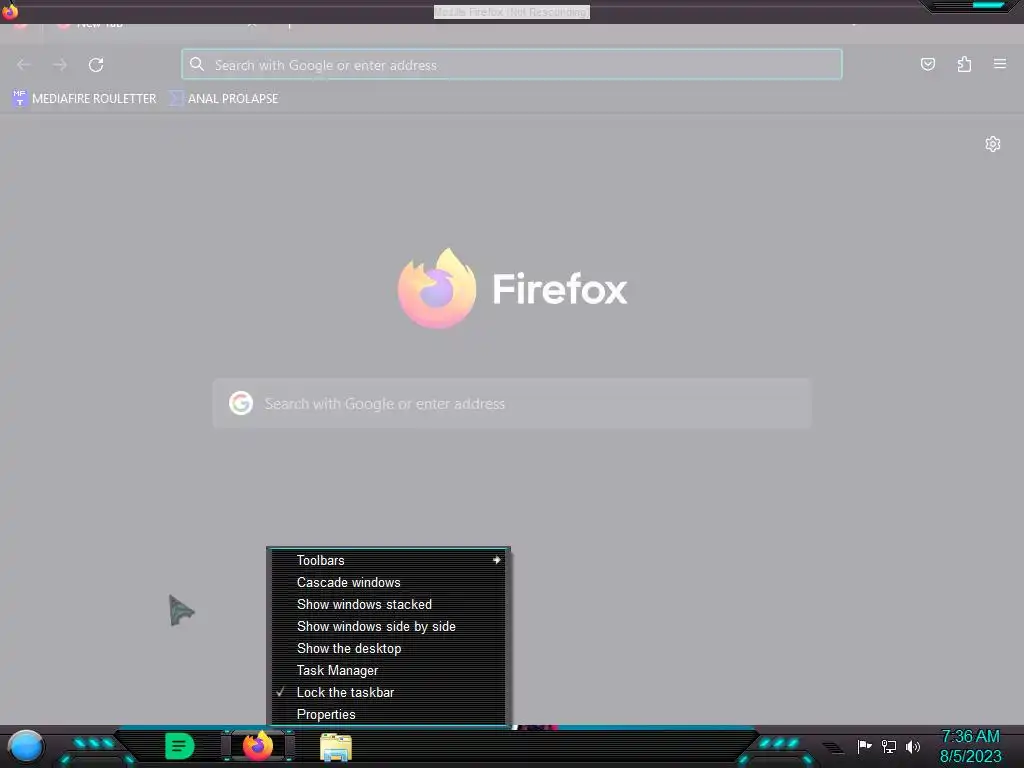Click the Reload page icon
Image resolution: width=1024 pixels, height=768 pixels.
click(96, 65)
